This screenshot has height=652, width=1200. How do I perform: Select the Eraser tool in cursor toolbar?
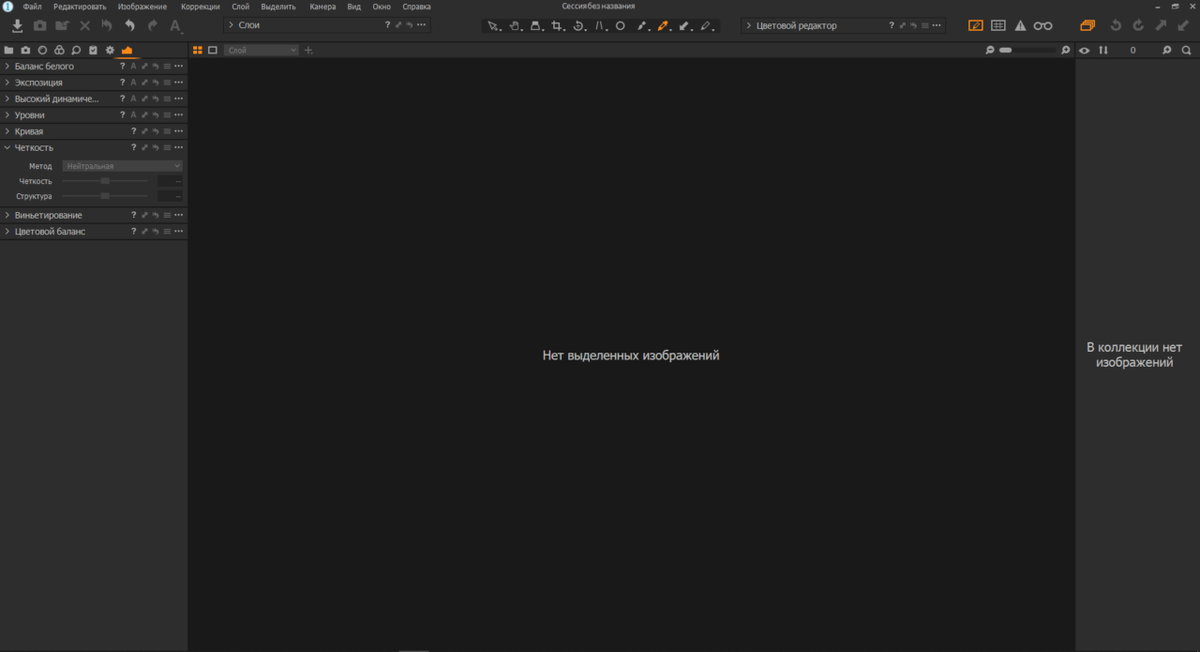pyautogui.click(x=707, y=25)
